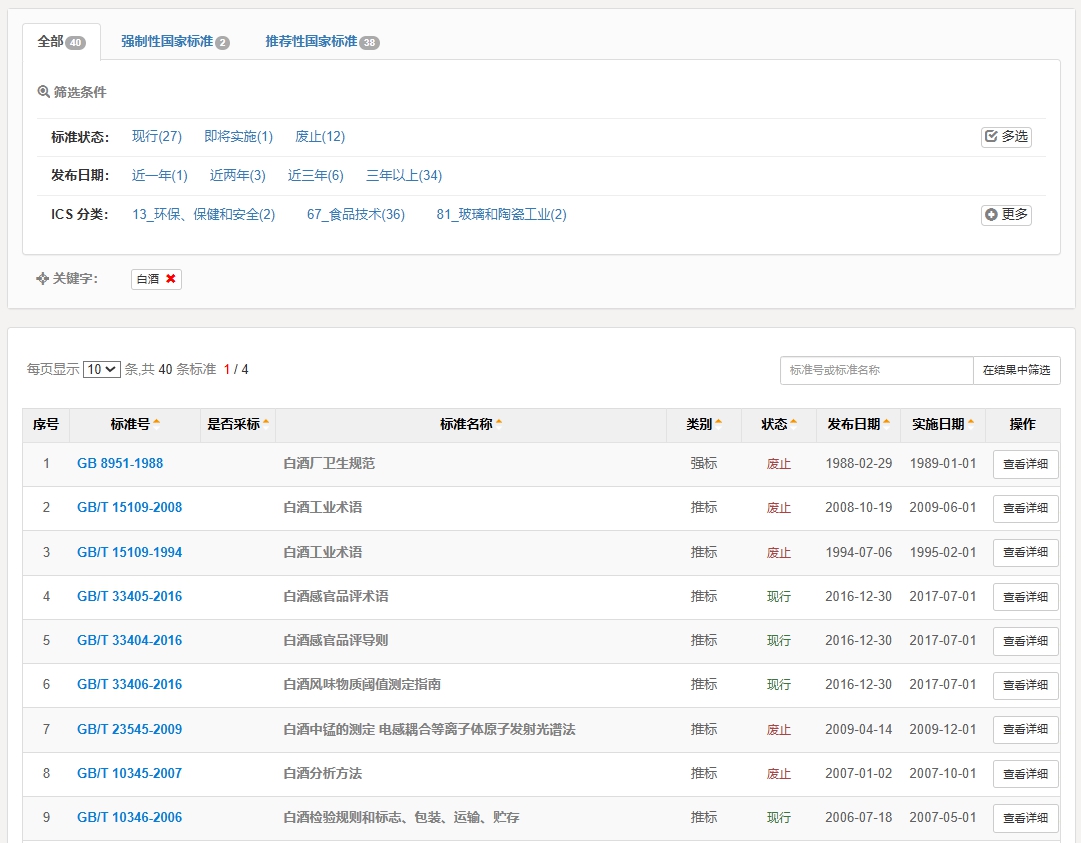Sort table by 类别 column arrows
The image size is (1081, 843).
click(718, 424)
